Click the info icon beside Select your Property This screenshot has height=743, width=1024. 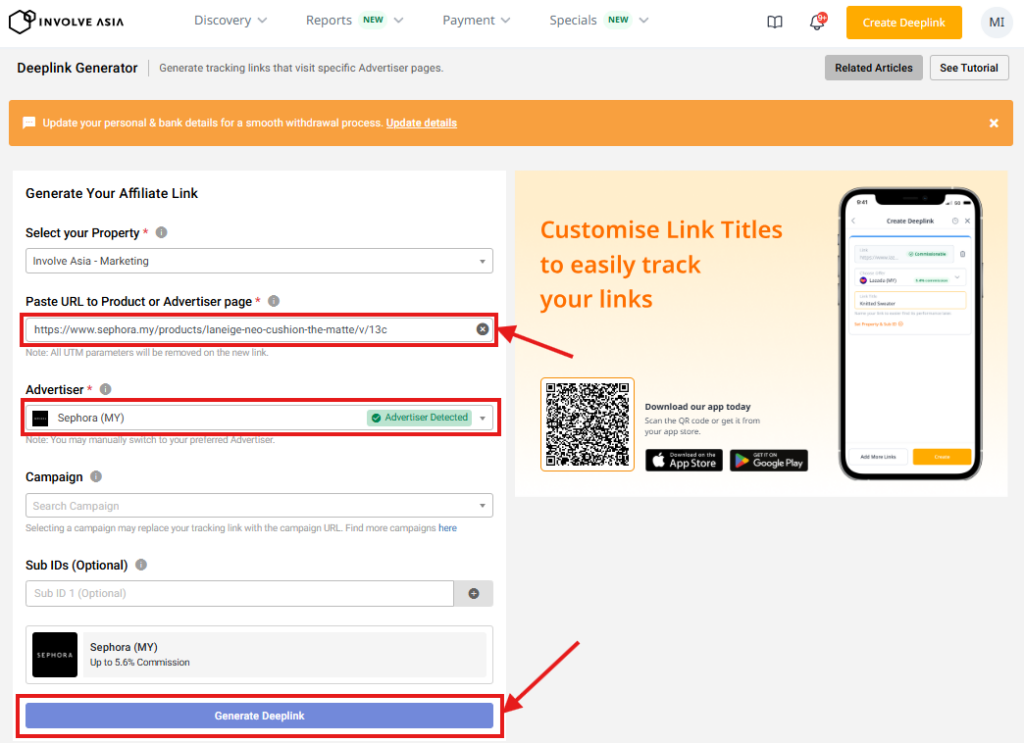(161, 233)
